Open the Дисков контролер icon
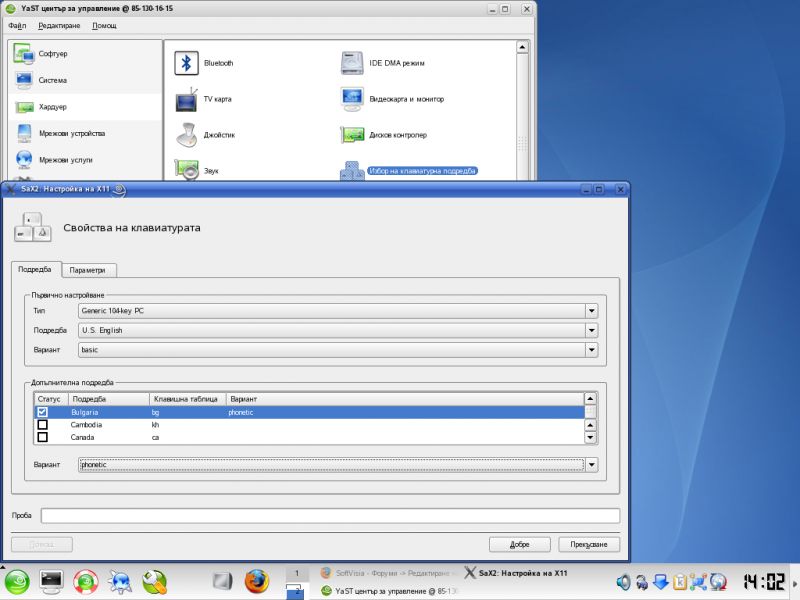 [352, 135]
